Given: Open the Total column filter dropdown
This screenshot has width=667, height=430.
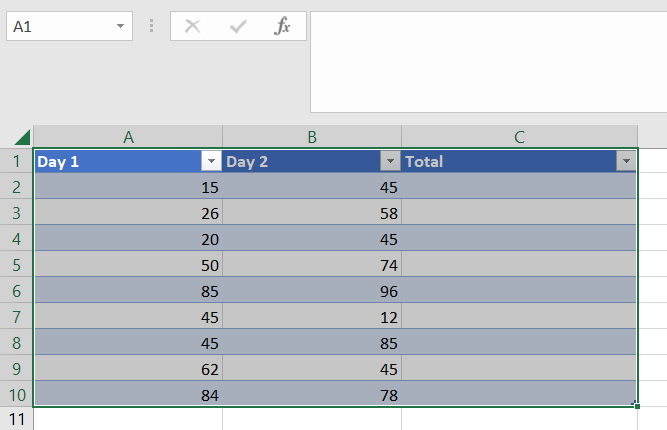Looking at the screenshot, I should coord(626,161).
